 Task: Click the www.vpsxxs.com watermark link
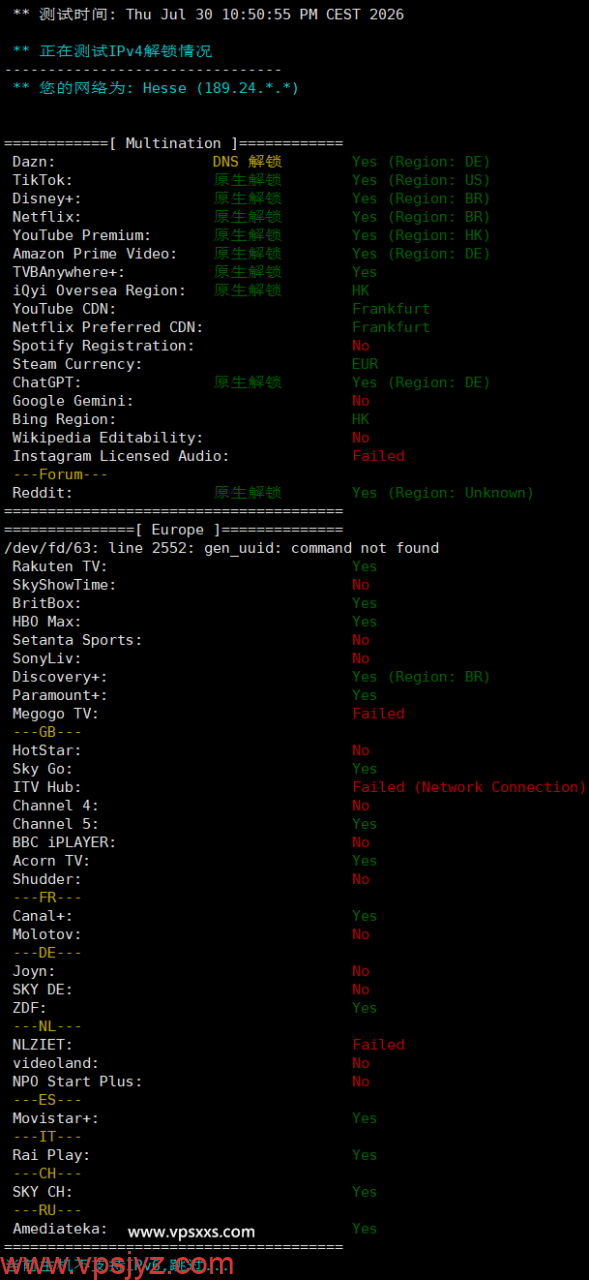coord(191,1232)
